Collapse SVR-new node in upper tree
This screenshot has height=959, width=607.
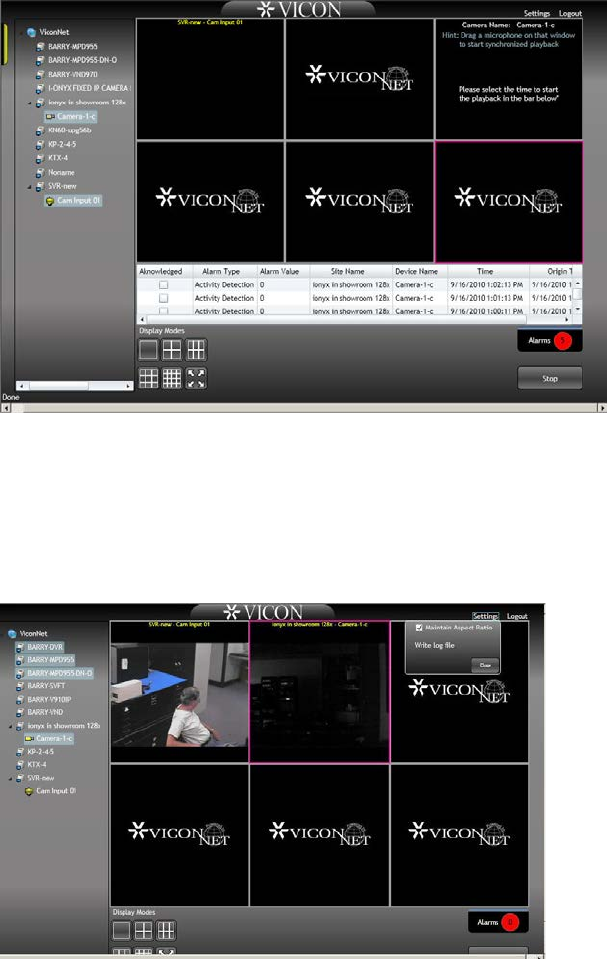pyautogui.click(x=29, y=187)
